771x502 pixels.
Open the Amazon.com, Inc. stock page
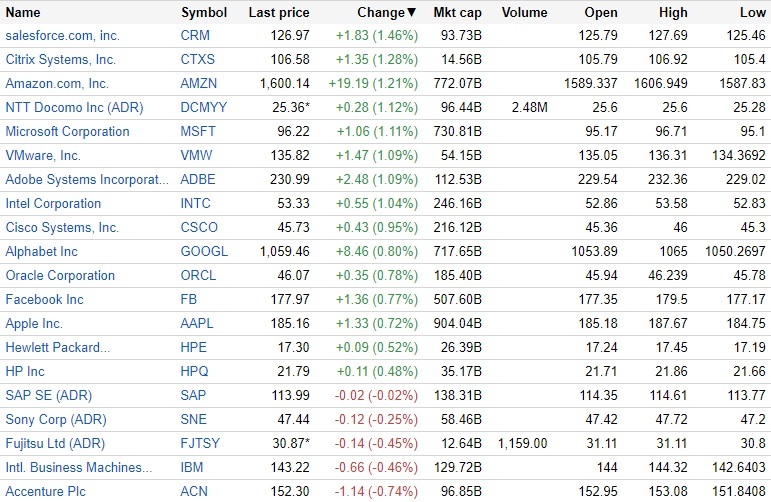pos(57,84)
